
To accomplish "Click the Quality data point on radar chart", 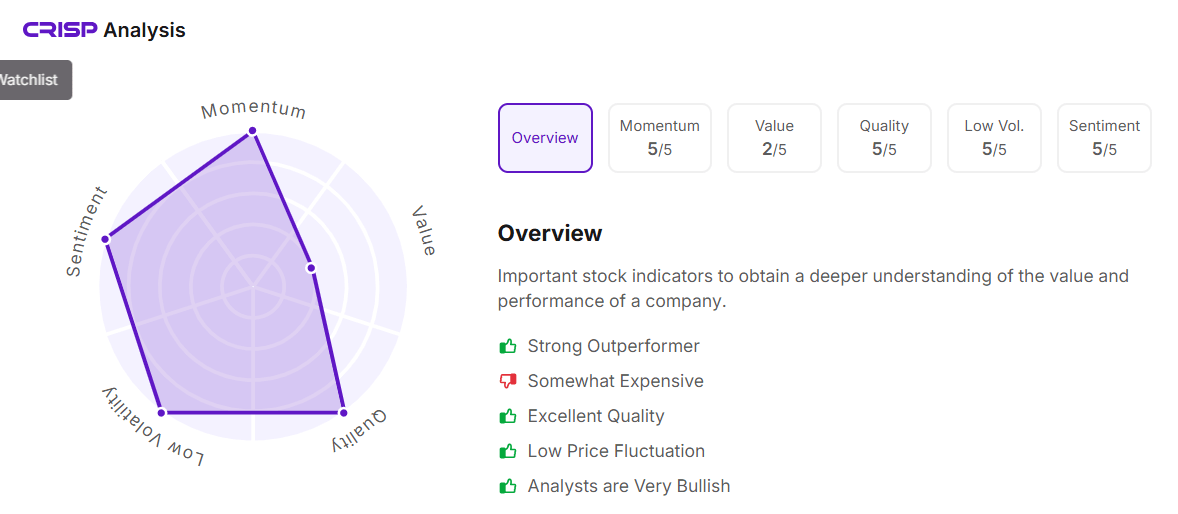I will coord(342,412).
